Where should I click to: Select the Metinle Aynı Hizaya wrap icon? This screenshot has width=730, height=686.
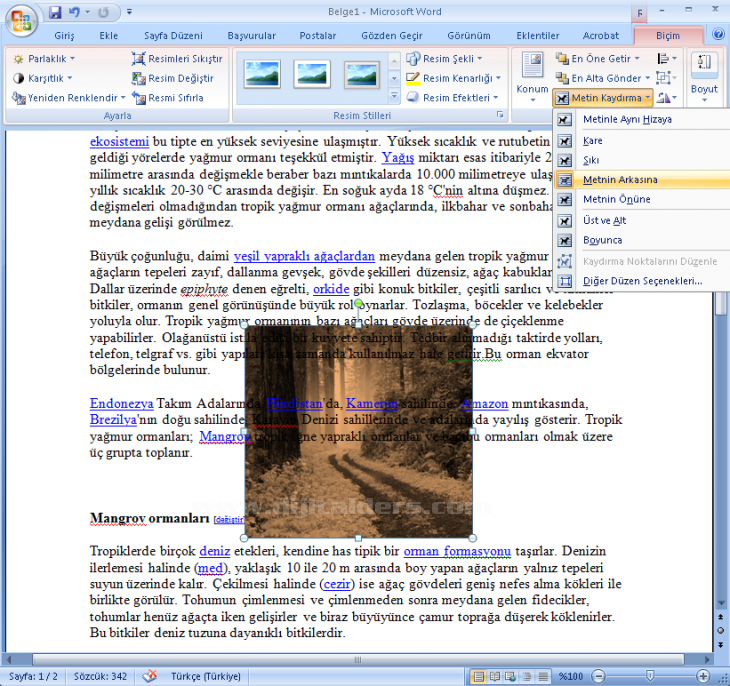click(x=564, y=120)
